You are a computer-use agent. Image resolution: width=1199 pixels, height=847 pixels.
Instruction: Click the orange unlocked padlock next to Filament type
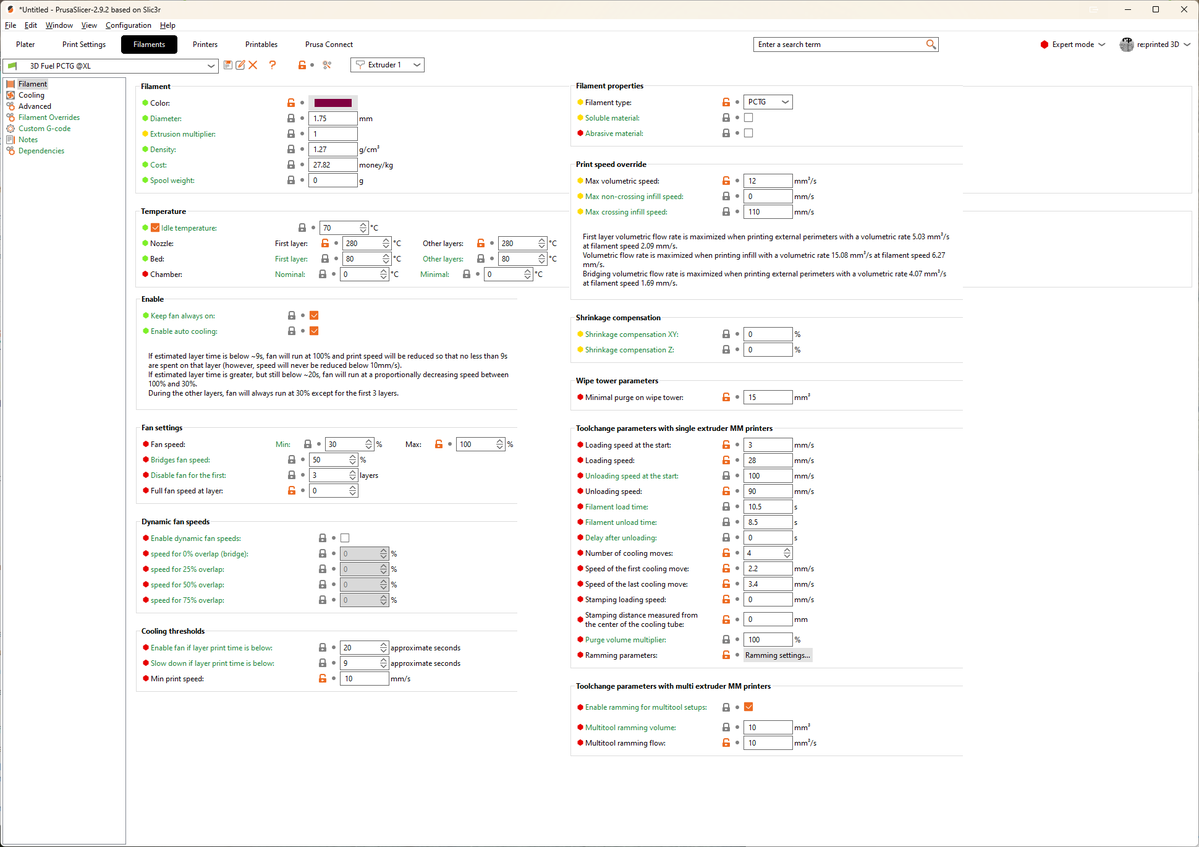click(726, 102)
